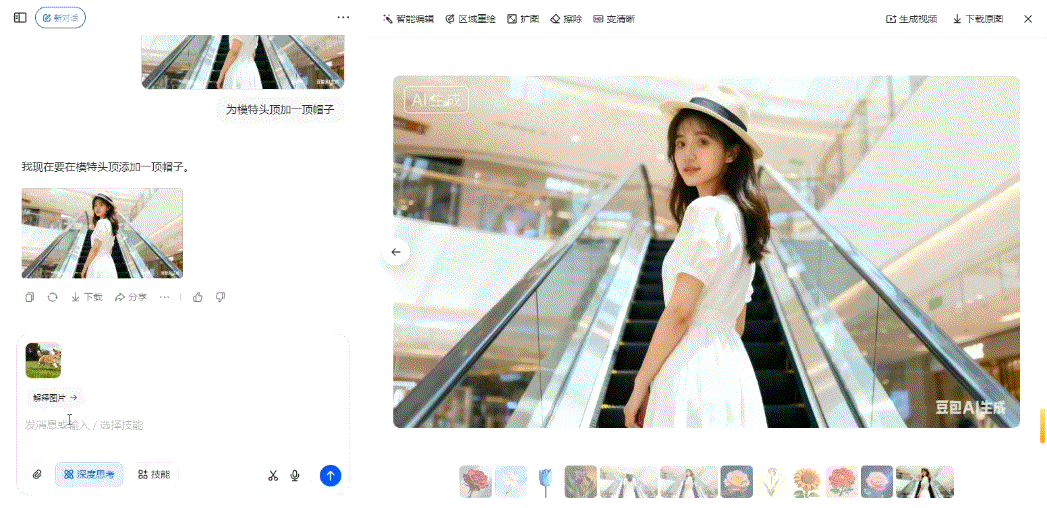1047x508 pixels.
Task: Open more options beside 分享
Action: (x=164, y=297)
